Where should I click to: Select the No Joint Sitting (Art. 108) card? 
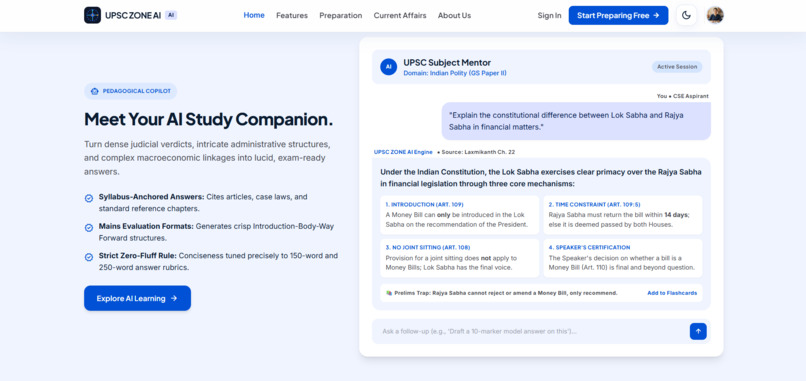click(x=460, y=258)
